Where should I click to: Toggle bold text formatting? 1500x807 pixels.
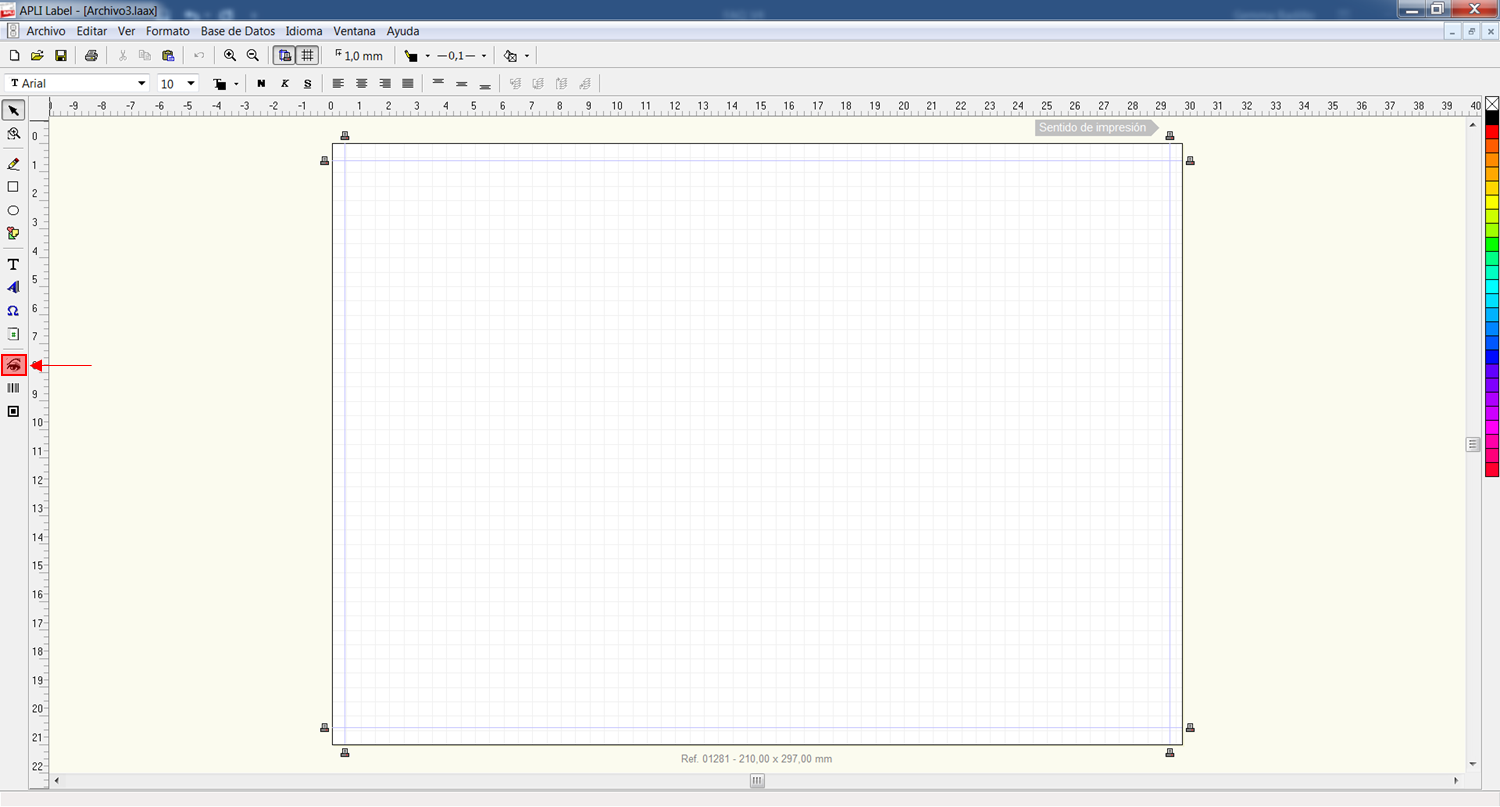261,83
